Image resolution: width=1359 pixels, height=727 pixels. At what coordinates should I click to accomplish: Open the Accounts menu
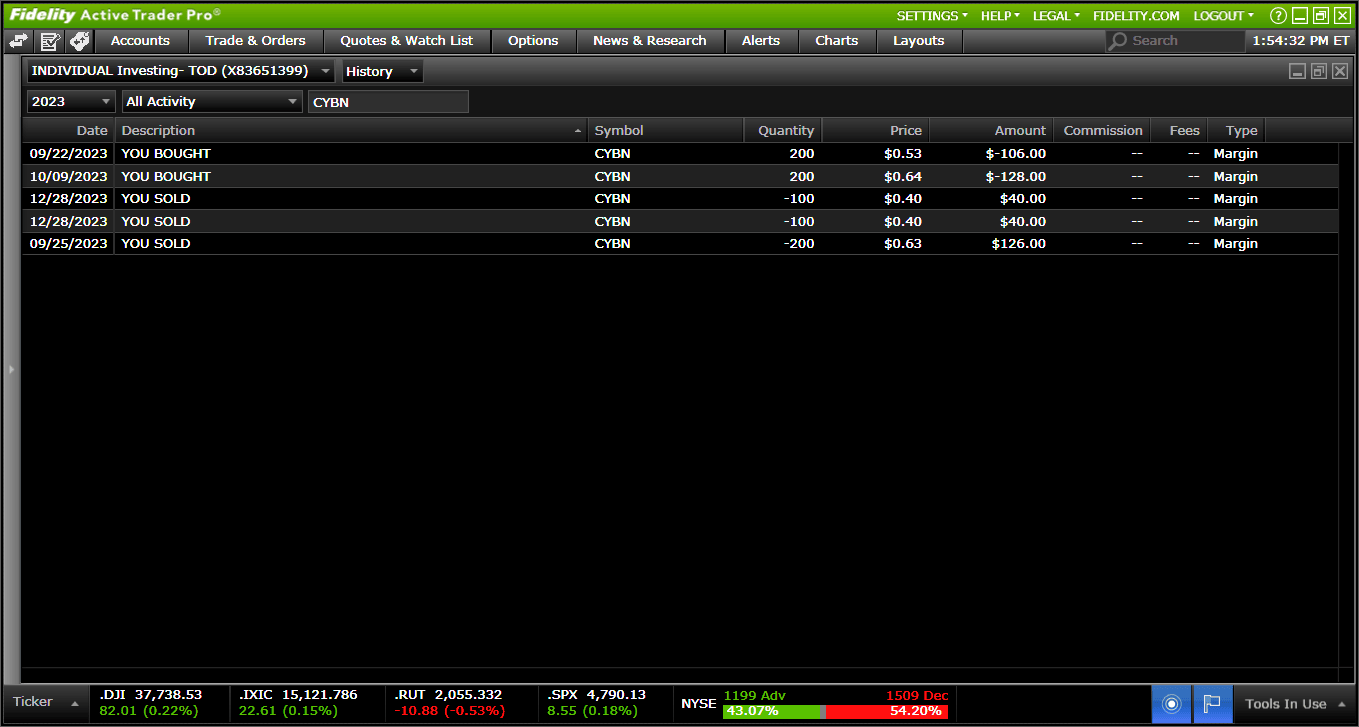(x=140, y=41)
